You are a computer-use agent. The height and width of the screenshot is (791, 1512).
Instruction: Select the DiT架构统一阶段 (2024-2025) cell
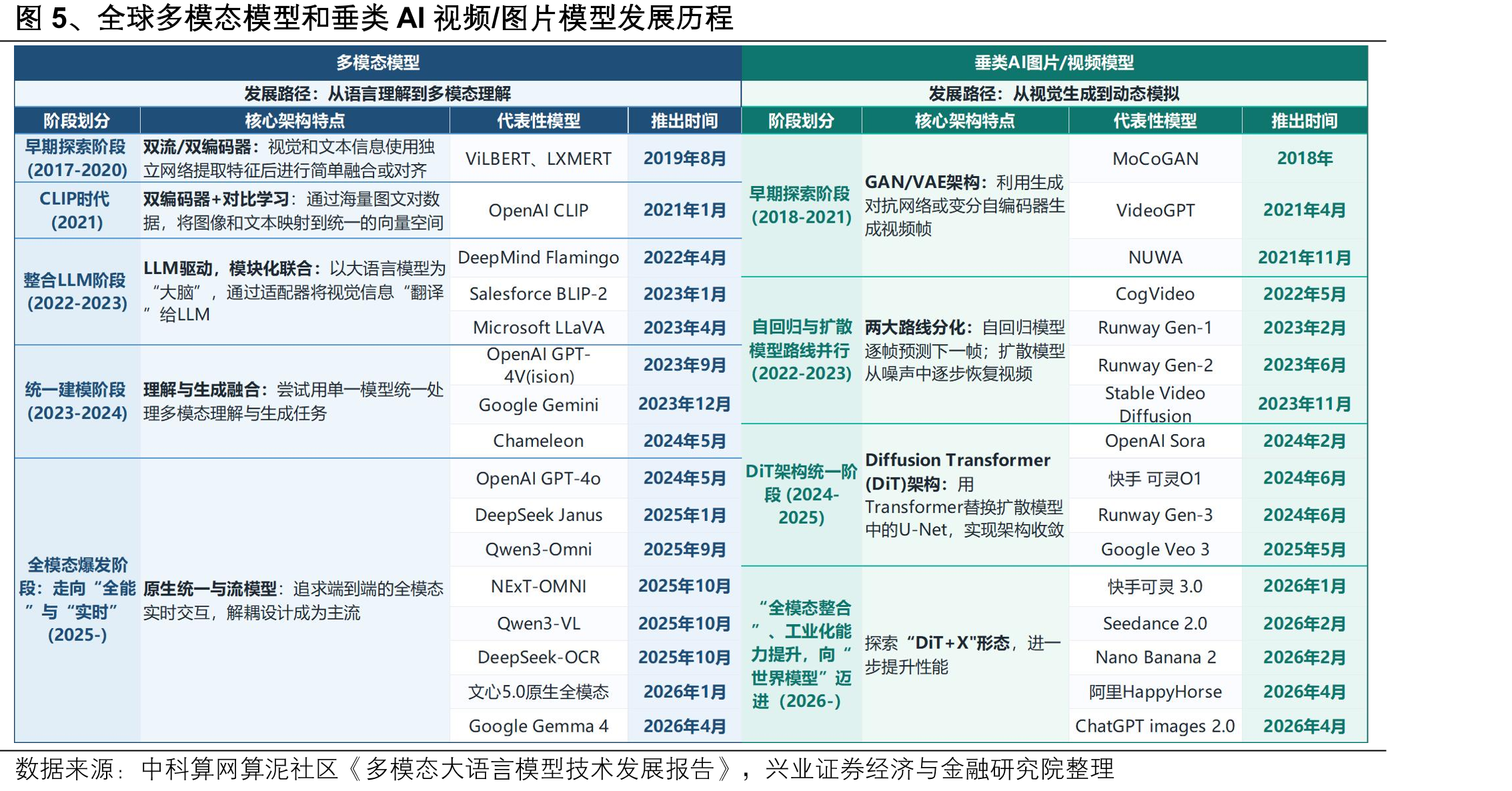tap(801, 495)
